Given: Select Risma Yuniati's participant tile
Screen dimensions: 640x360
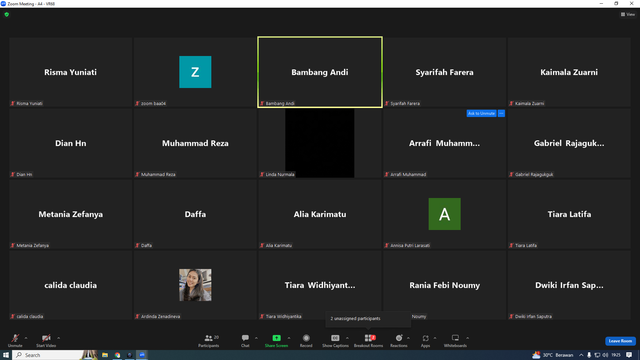Looking at the screenshot, I should pyautogui.click(x=71, y=72).
